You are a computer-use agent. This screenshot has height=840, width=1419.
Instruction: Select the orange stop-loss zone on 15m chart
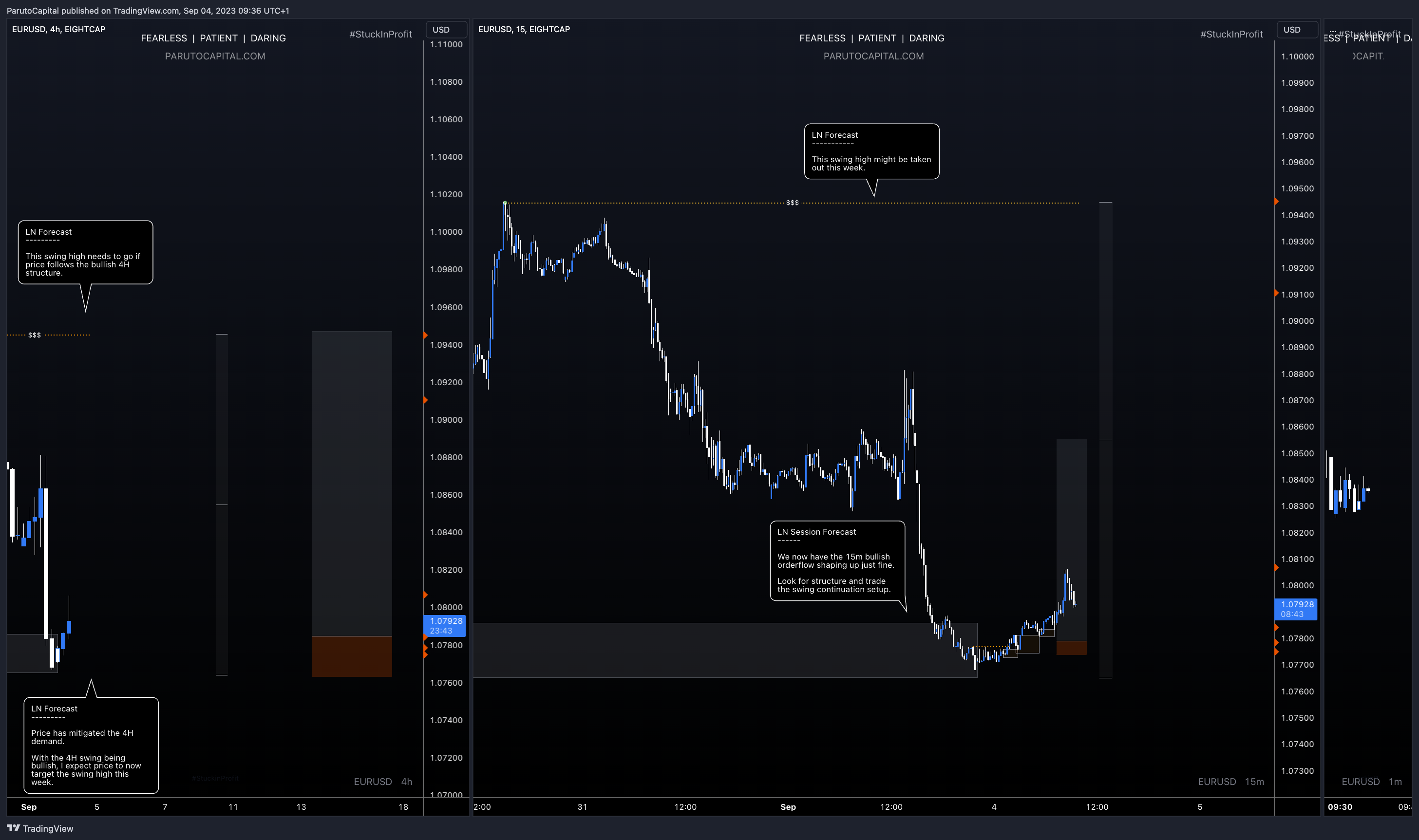[1071, 648]
